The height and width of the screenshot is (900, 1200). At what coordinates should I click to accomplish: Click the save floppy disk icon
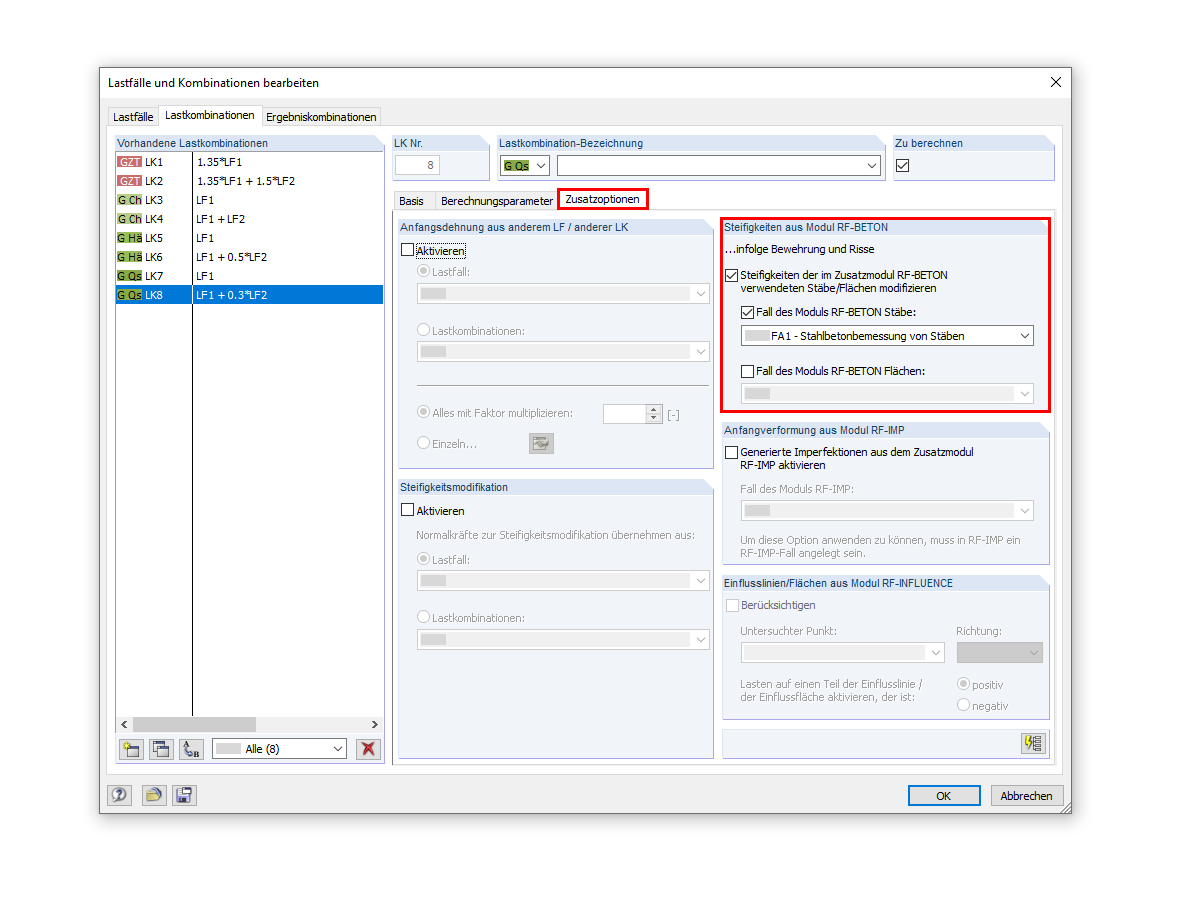click(x=184, y=796)
